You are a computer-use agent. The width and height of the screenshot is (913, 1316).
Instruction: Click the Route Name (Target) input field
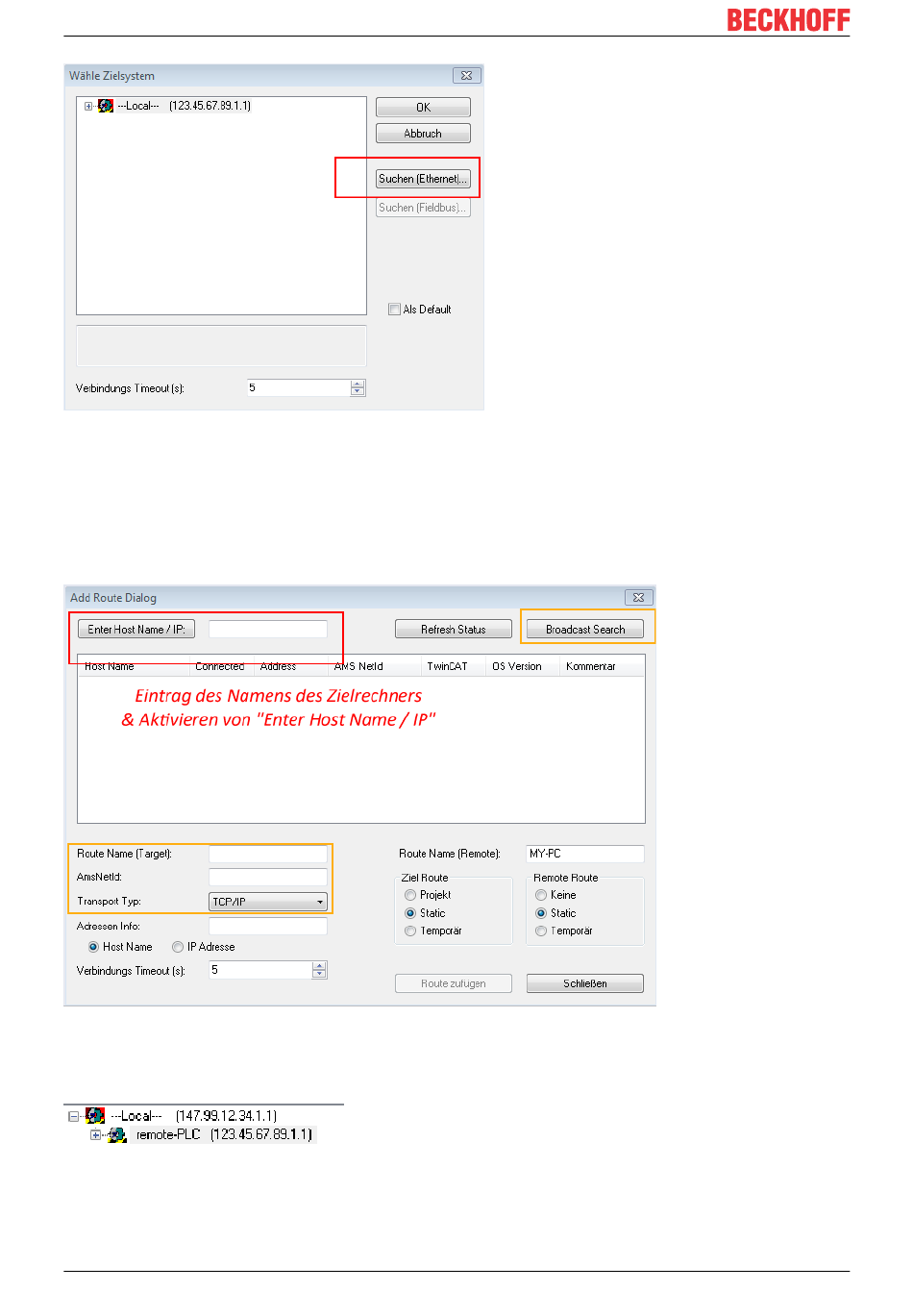click(x=268, y=854)
